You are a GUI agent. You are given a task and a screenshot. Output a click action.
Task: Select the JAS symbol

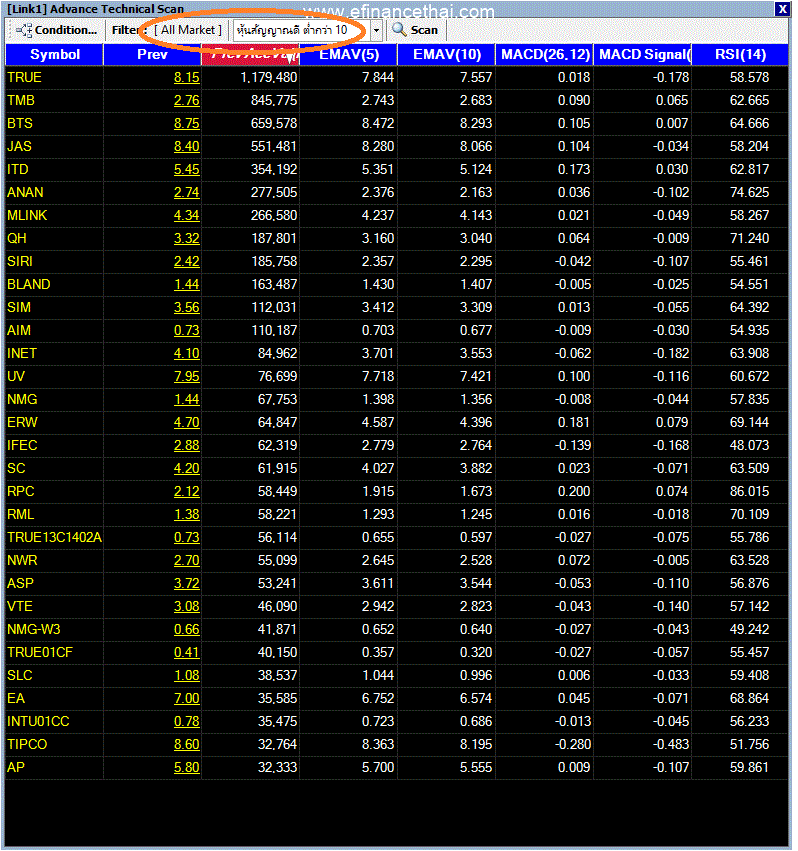click(20, 147)
